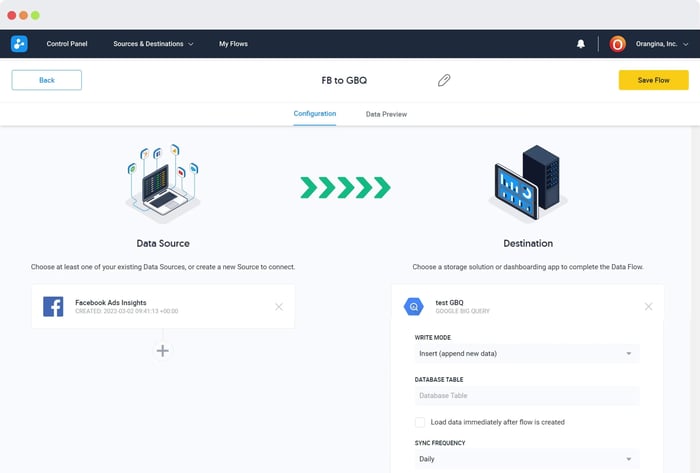Remove the test GBQ destination

pos(648,306)
